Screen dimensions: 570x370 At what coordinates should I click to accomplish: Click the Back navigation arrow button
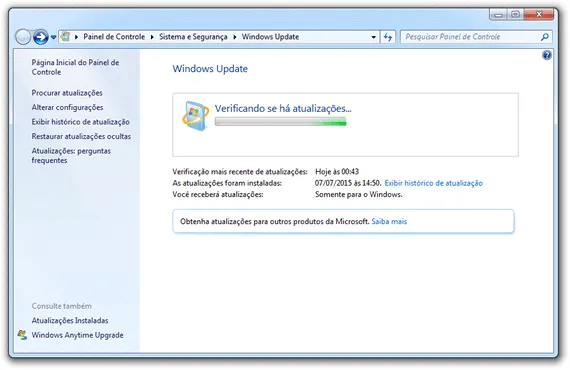pos(23,37)
